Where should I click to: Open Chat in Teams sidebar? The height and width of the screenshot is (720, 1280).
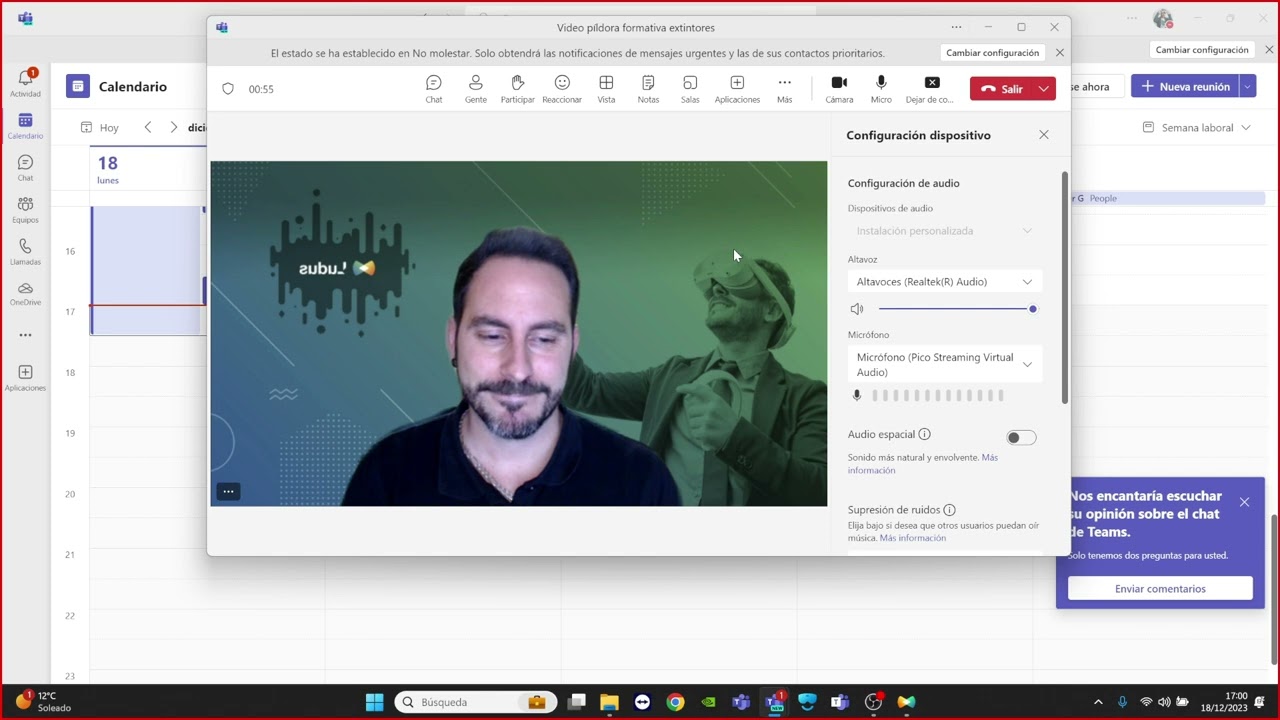25,167
